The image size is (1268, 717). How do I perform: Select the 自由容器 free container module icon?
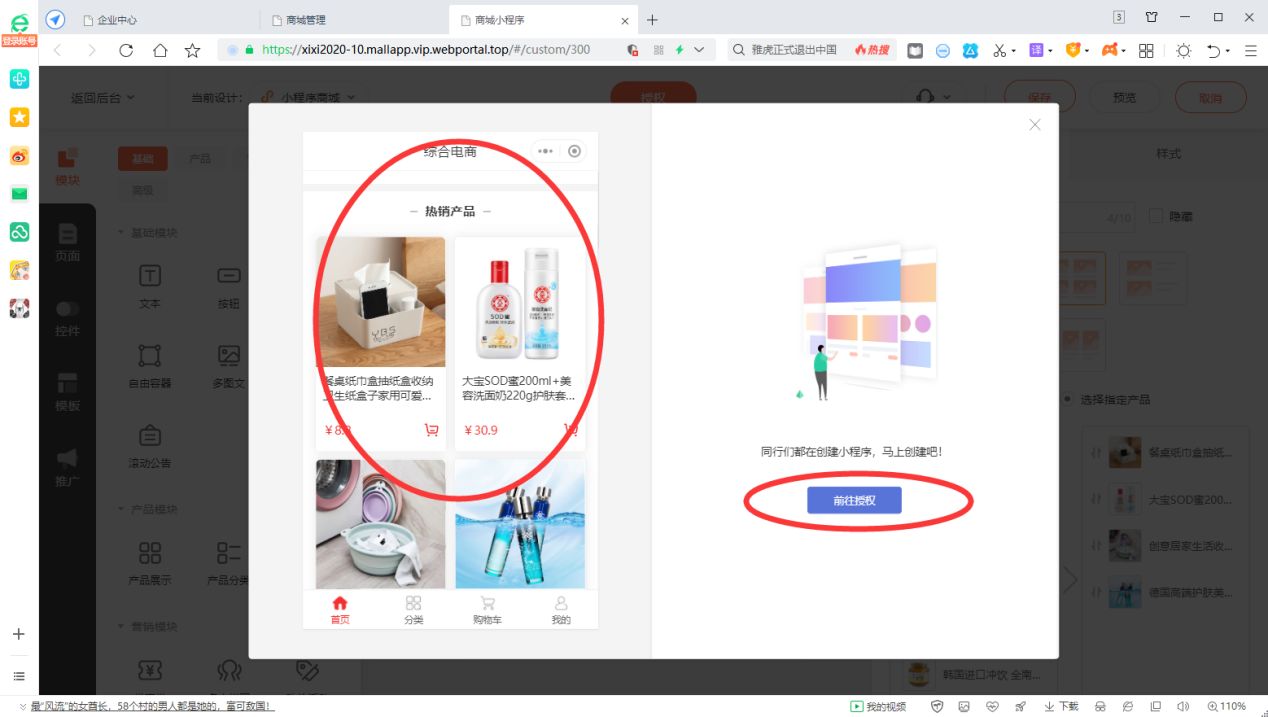(149, 362)
